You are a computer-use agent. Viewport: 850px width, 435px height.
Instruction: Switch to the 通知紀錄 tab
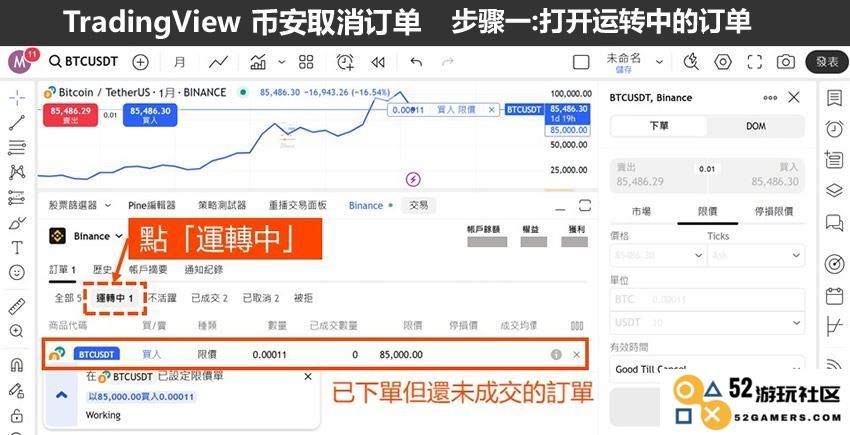coord(203,270)
